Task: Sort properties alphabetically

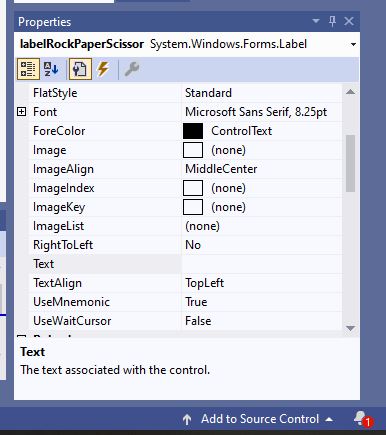Action: pos(51,69)
